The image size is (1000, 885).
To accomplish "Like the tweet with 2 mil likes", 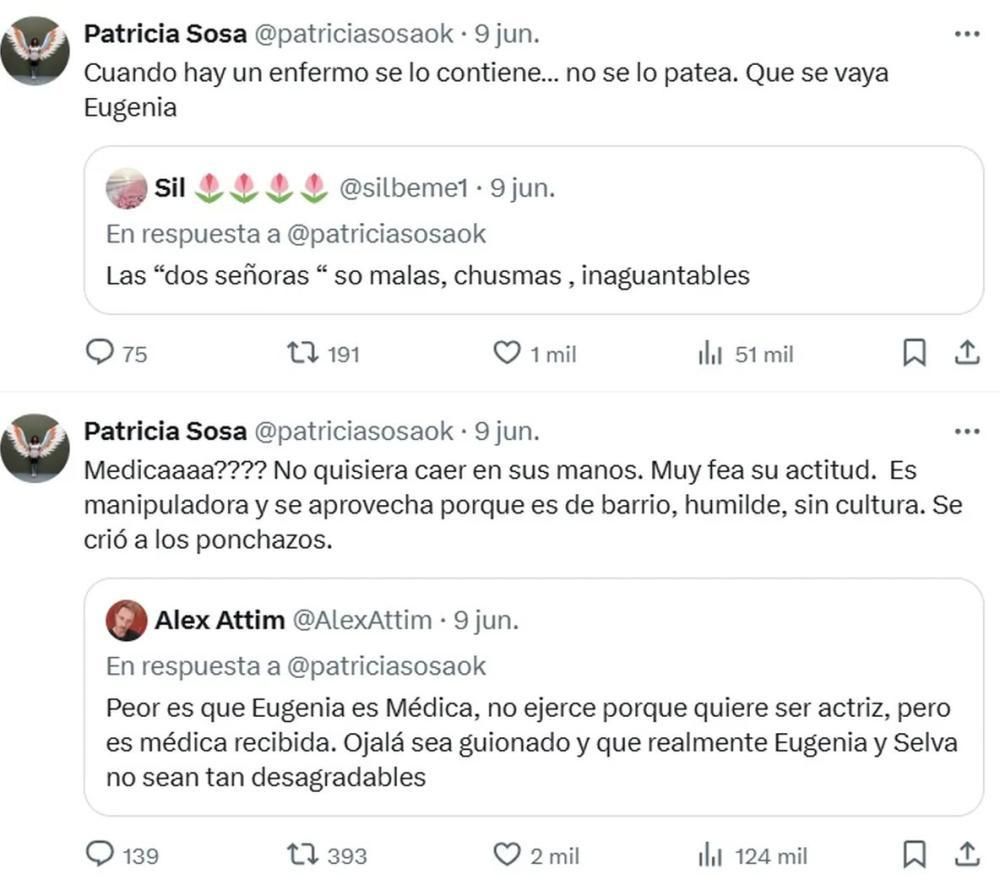I will [x=508, y=855].
